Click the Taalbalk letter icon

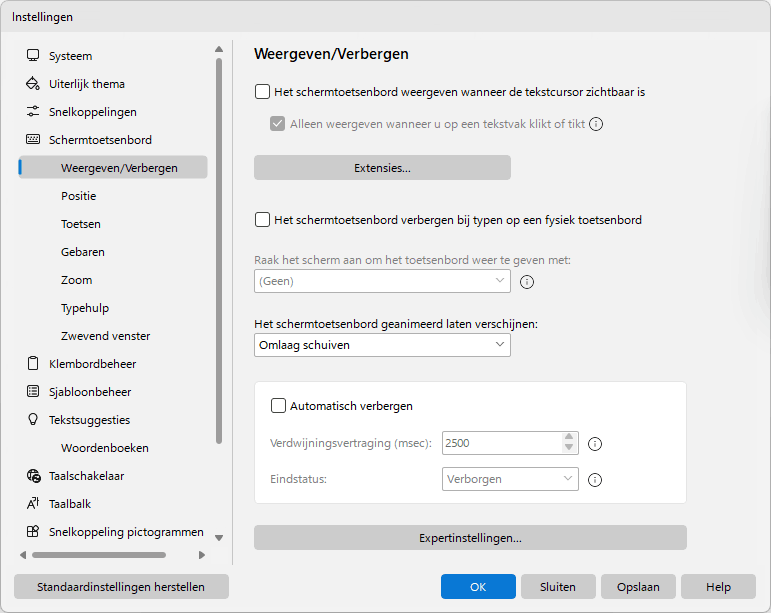click(x=33, y=503)
